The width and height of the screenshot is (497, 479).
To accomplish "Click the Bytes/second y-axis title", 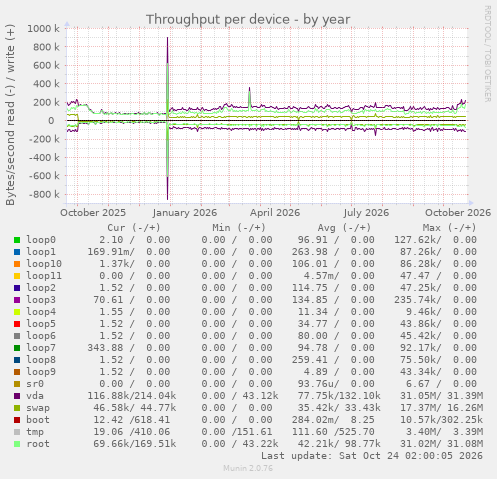I will coord(10,115).
